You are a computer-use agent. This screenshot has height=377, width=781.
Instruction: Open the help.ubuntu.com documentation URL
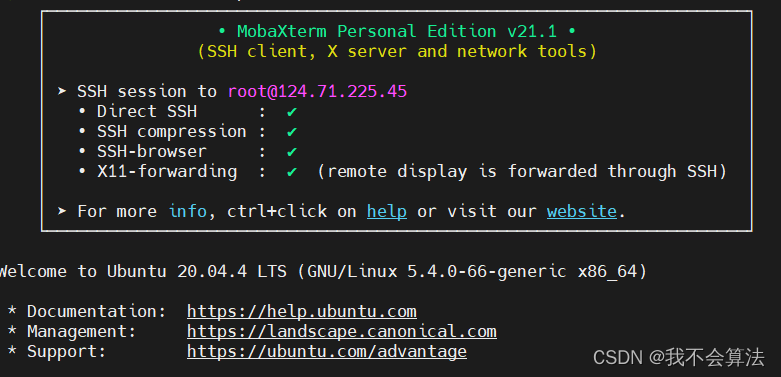(x=302, y=311)
